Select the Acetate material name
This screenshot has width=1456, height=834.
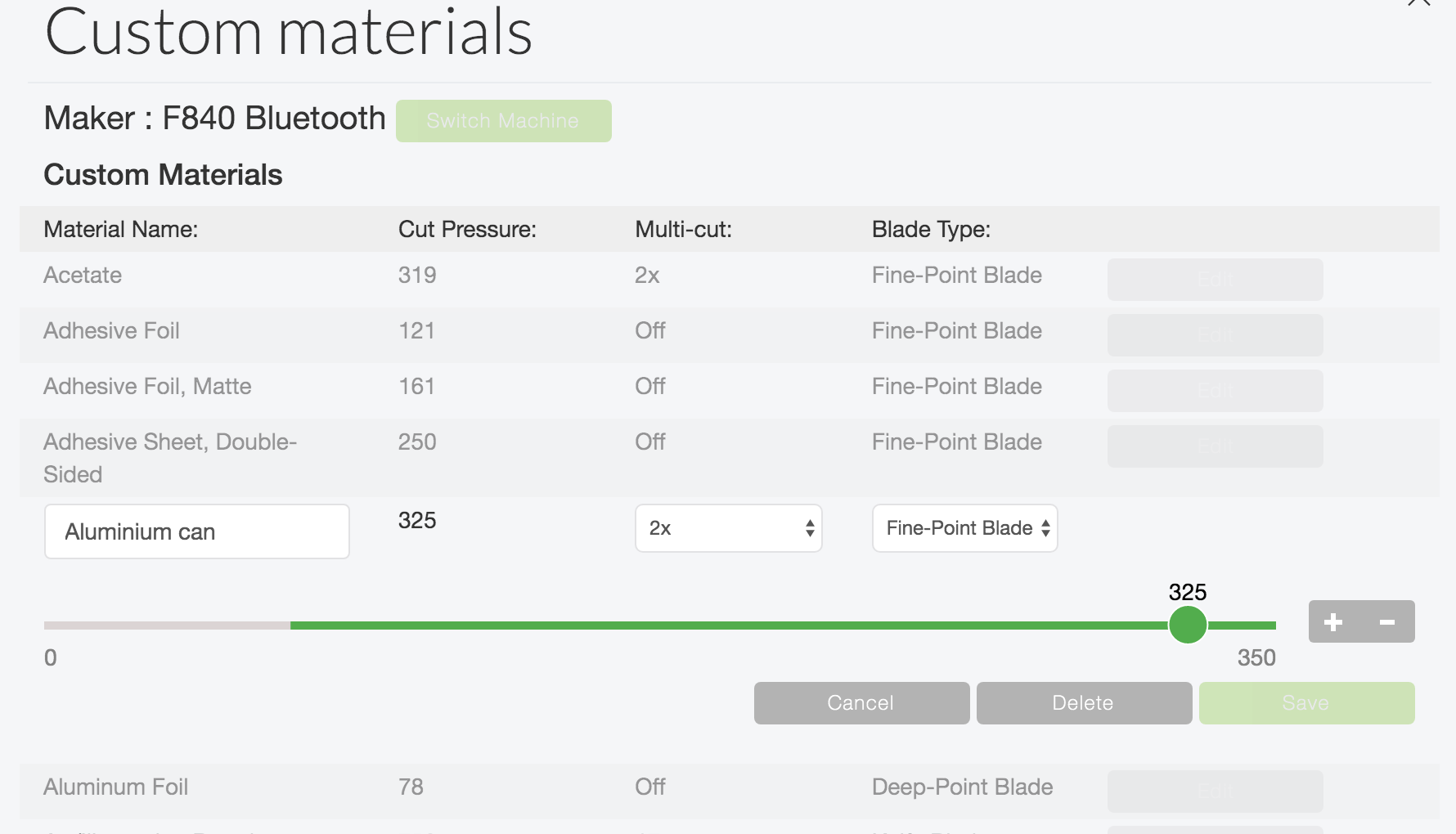point(83,276)
